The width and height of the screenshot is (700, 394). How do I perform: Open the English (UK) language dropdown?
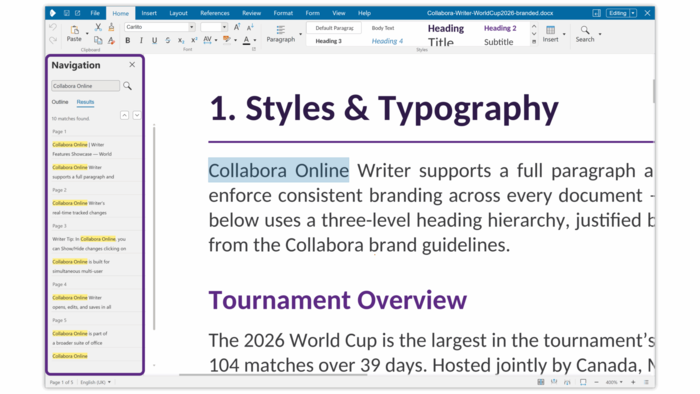(x=96, y=382)
